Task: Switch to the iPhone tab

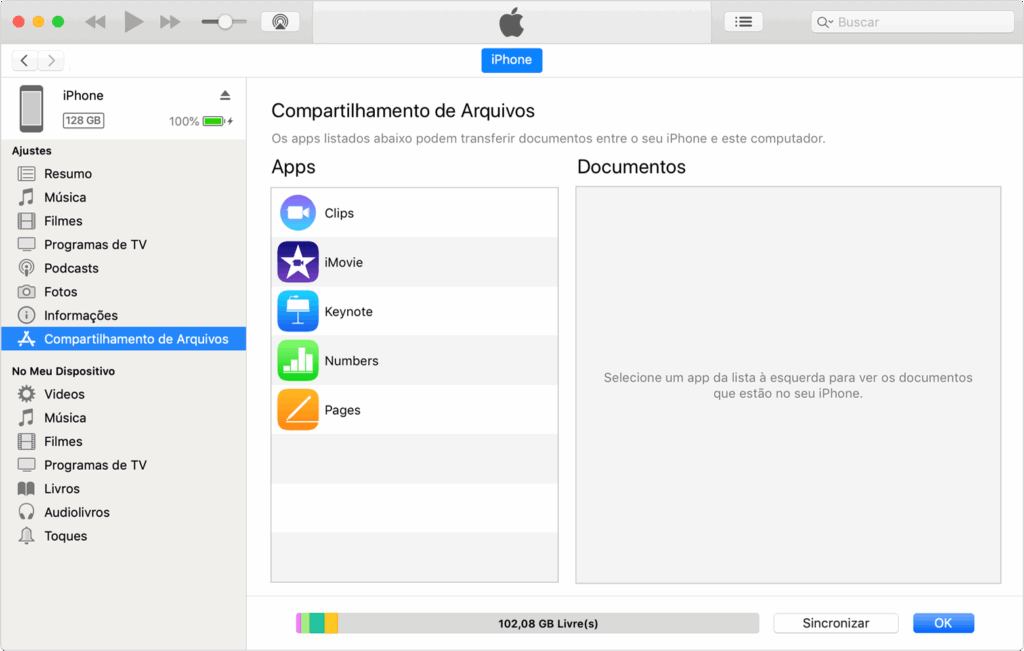Action: pos(511,60)
